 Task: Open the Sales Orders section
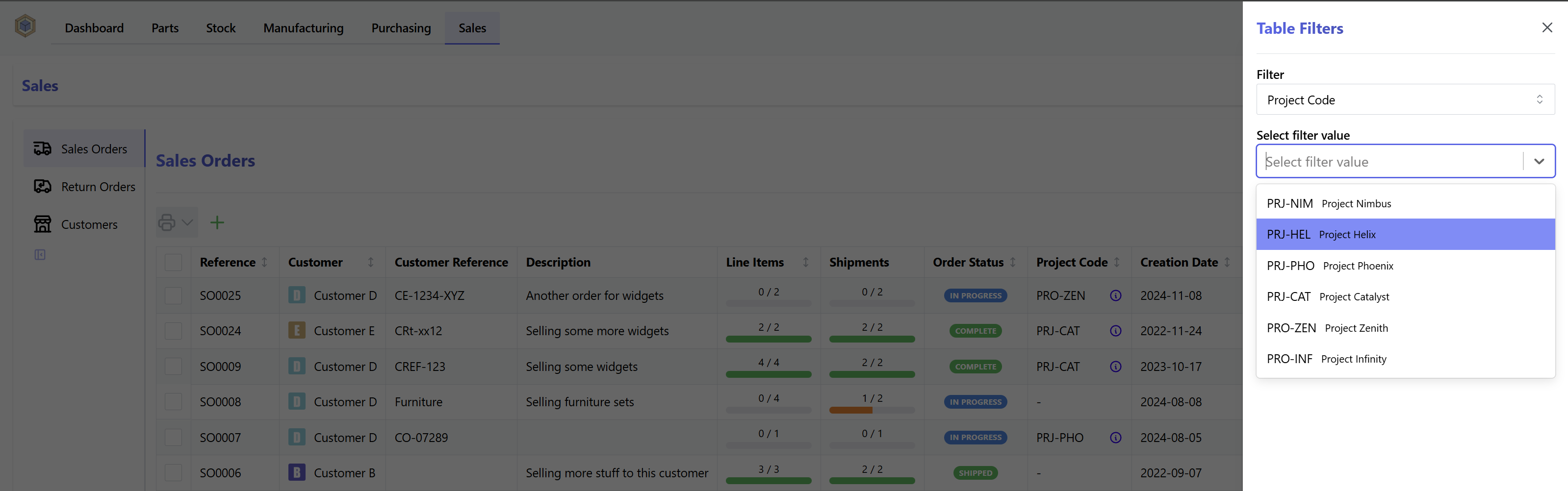[93, 148]
